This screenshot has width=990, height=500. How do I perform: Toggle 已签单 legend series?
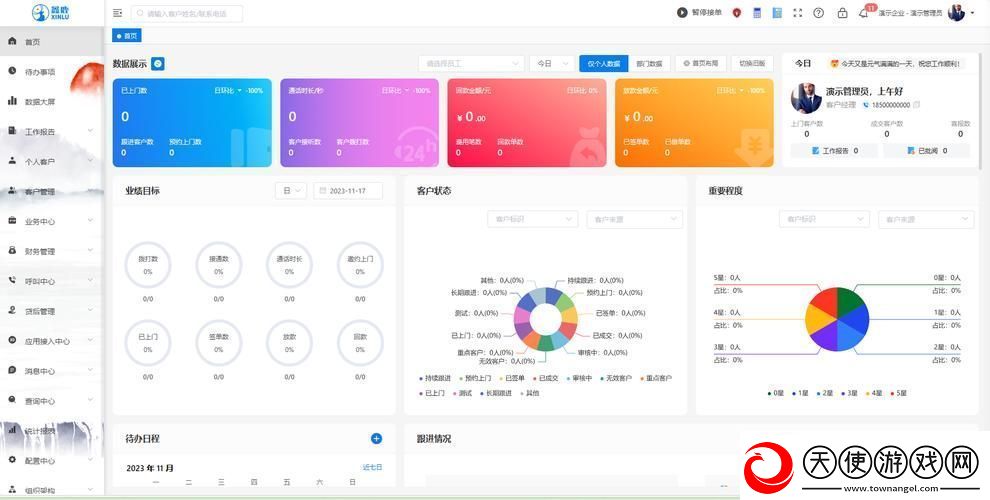tap(512, 378)
